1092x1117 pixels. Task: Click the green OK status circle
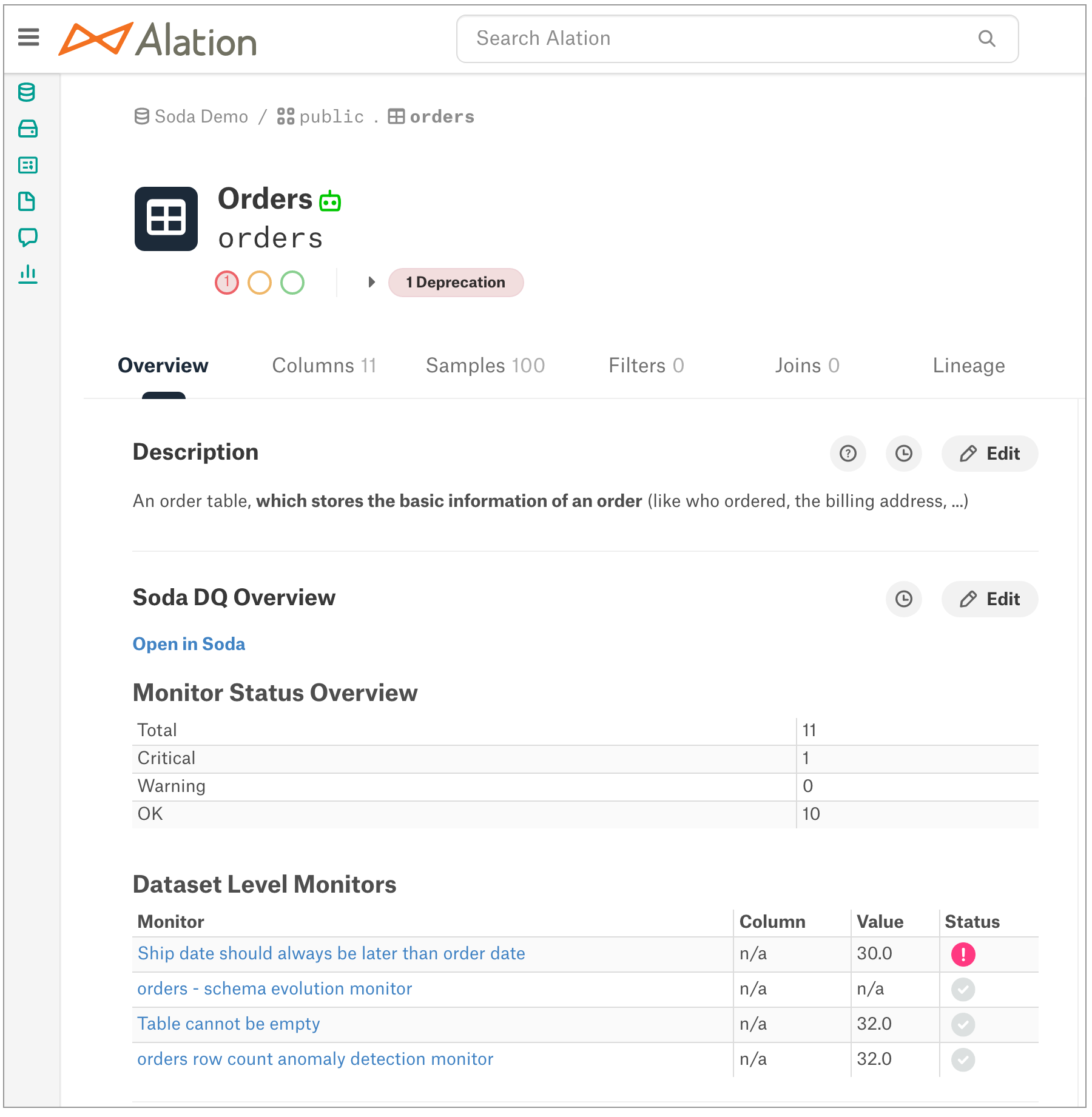(292, 283)
